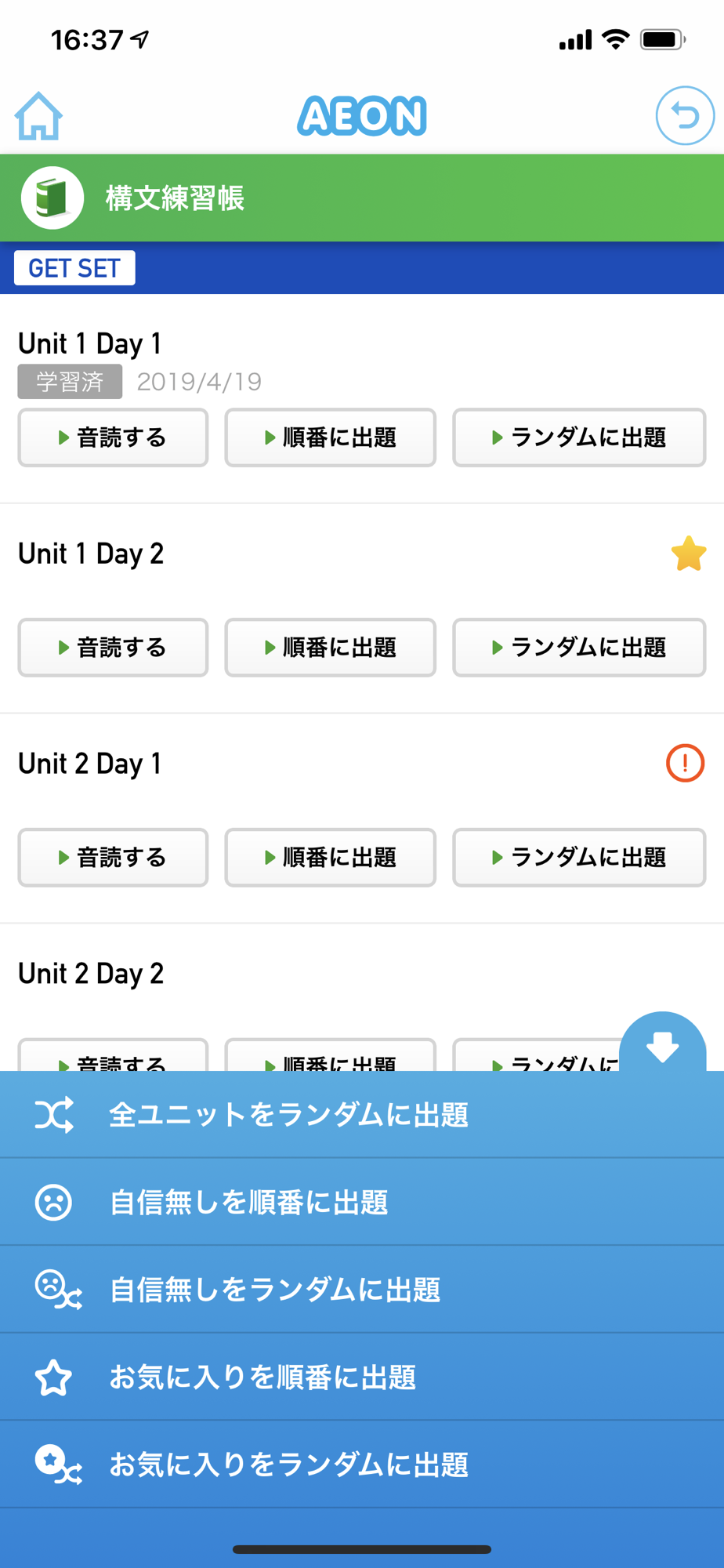The image size is (724, 1568).
Task: Tap the circular back arrow icon
Action: coord(684,116)
